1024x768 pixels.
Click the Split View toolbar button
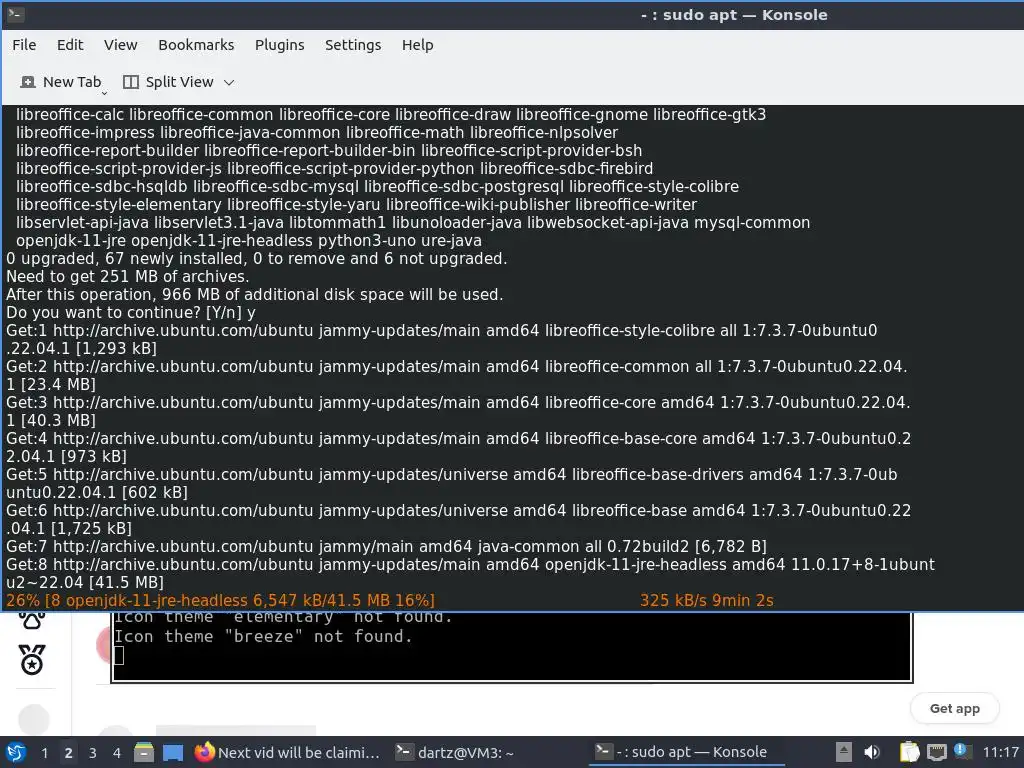click(x=168, y=82)
